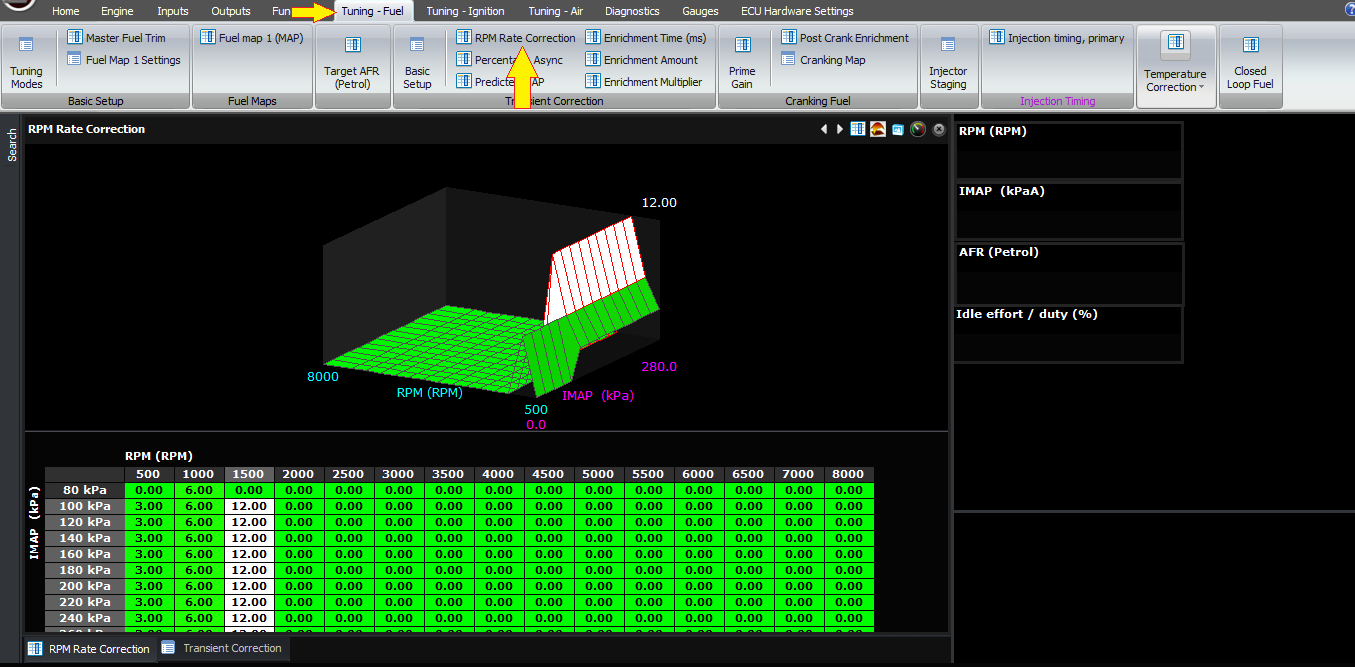This screenshot has height=667, width=1355.
Task: Open Closed Loop Fuel settings
Action: point(1250,63)
